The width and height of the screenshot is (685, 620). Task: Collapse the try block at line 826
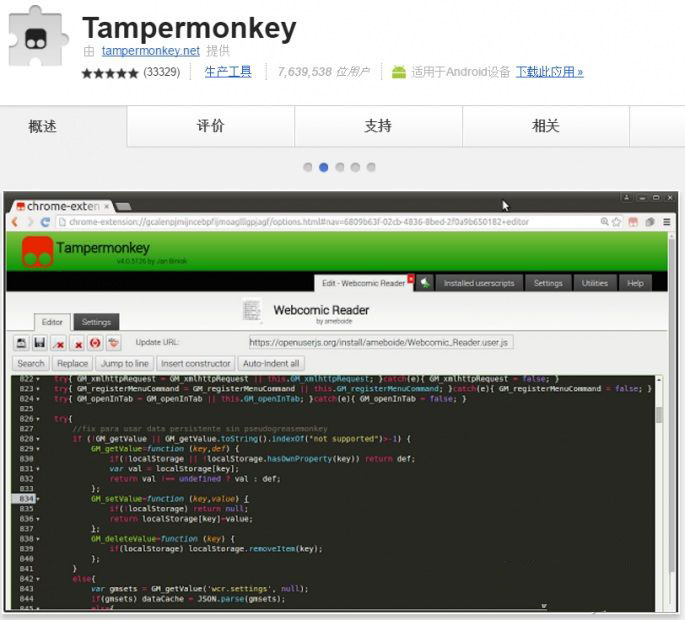(38, 419)
